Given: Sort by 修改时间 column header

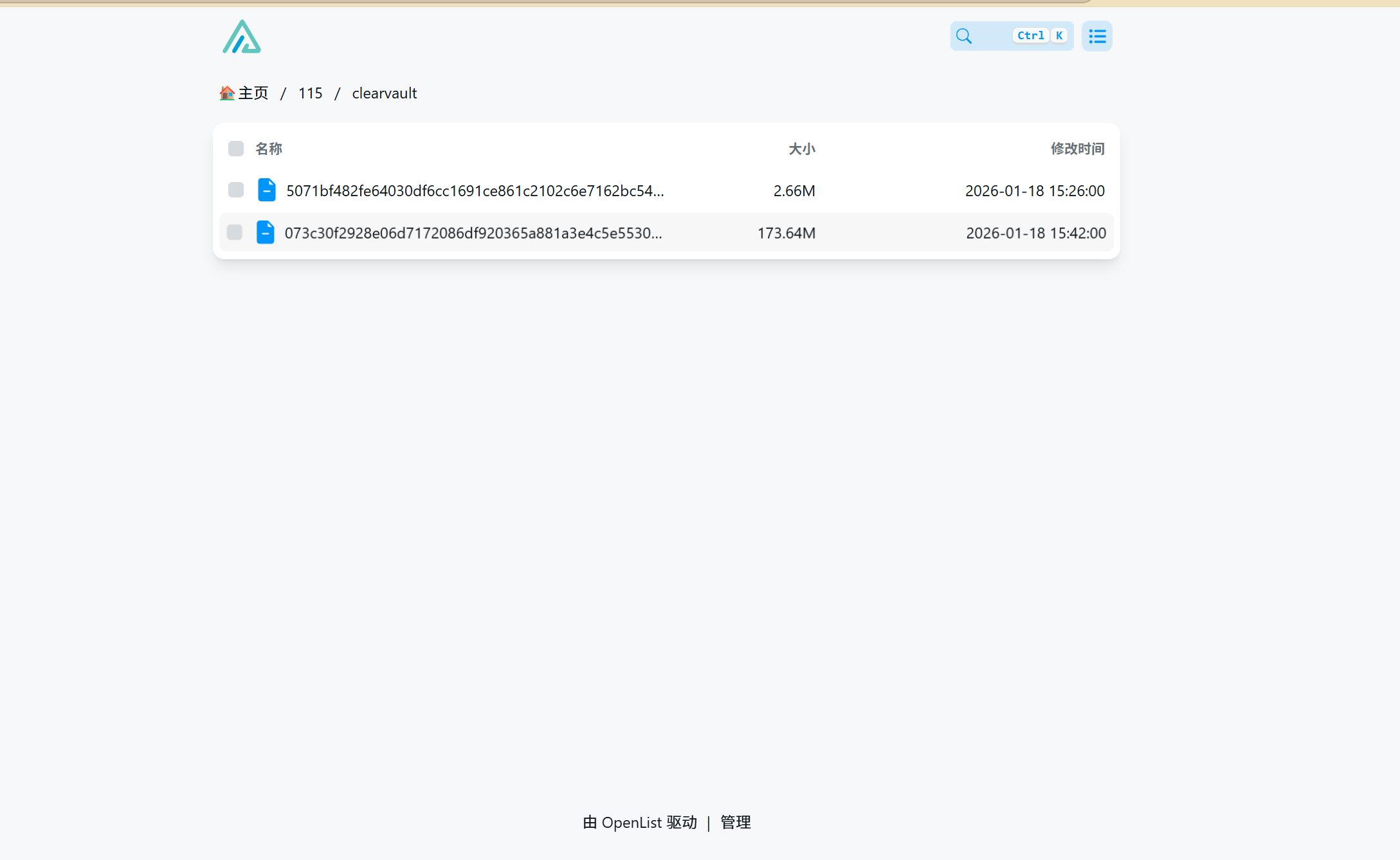Looking at the screenshot, I should 1077,149.
